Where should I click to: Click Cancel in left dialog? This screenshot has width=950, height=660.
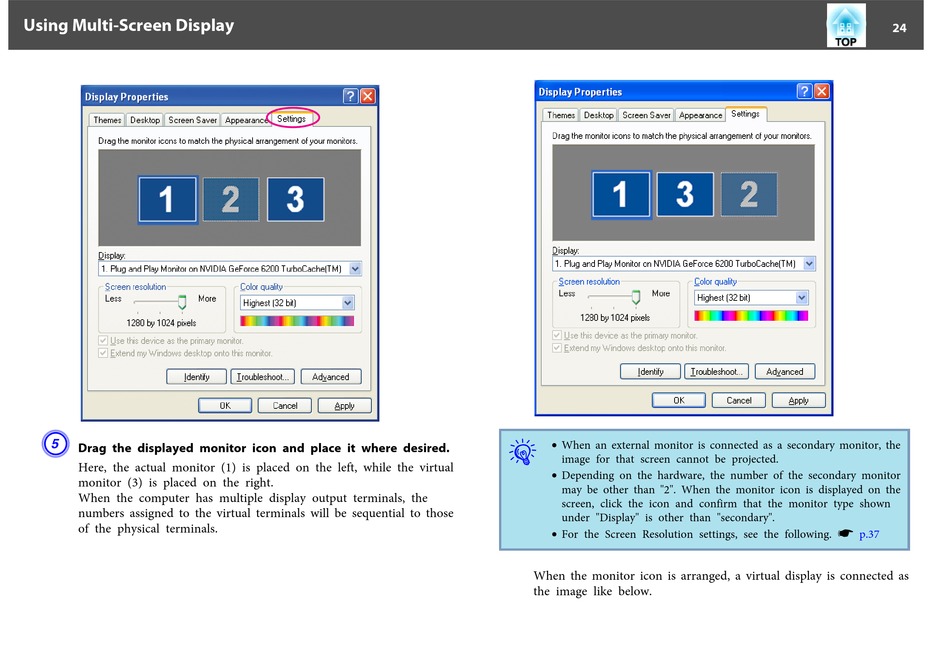point(285,406)
